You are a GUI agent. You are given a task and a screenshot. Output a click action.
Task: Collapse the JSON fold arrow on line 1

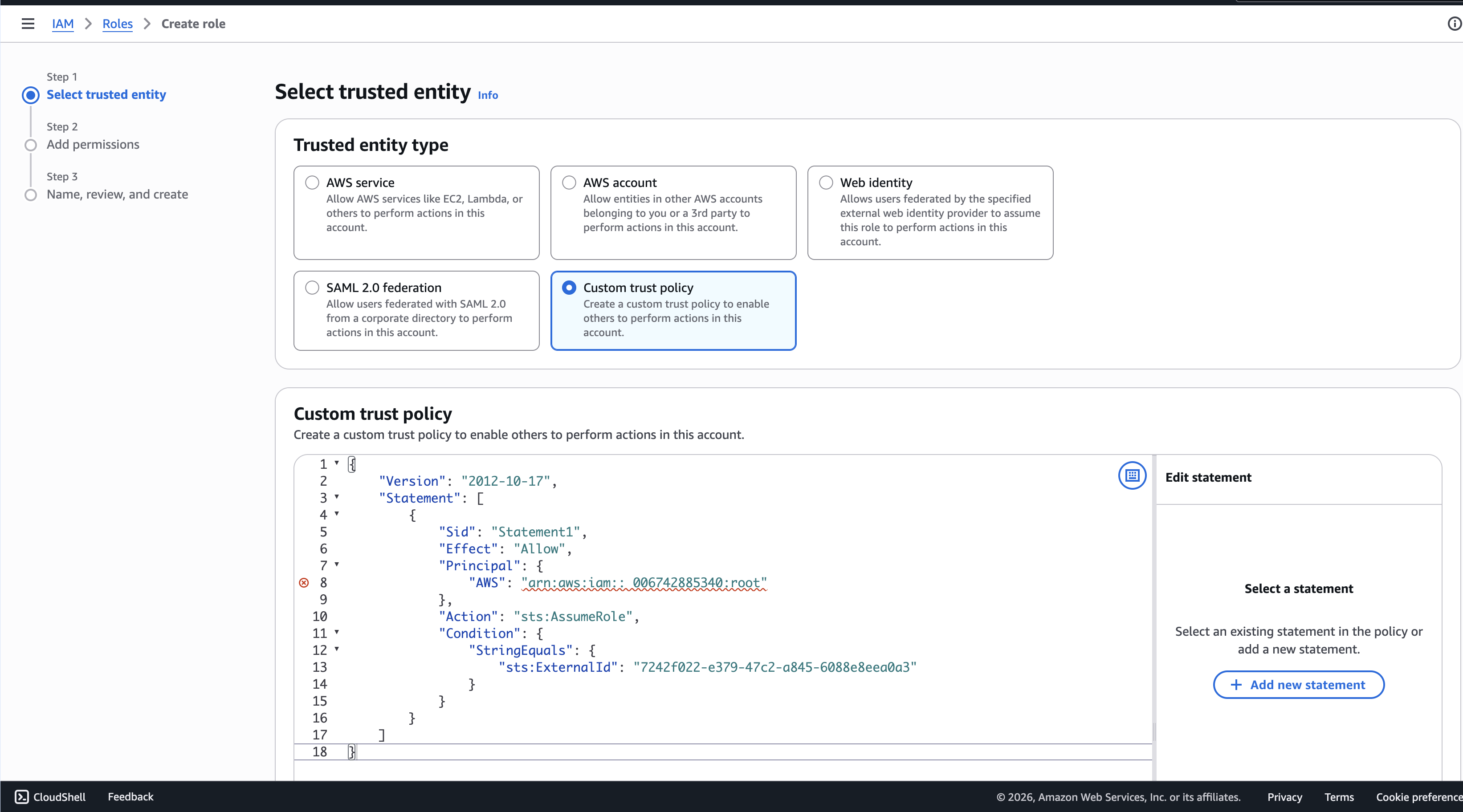point(337,463)
